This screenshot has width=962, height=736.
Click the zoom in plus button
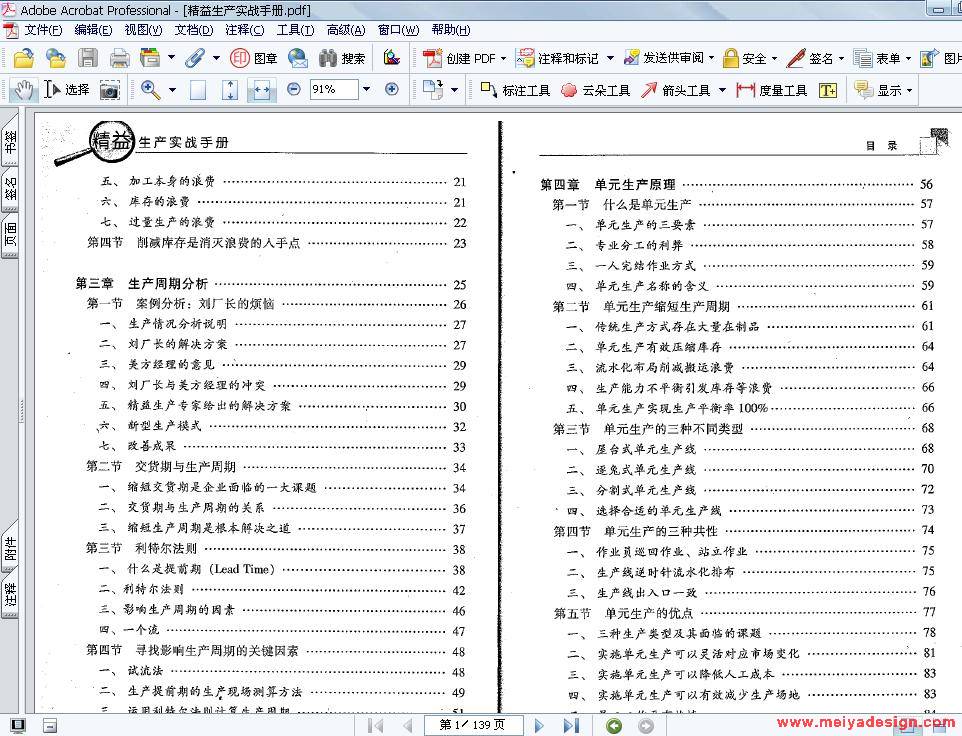[x=391, y=90]
